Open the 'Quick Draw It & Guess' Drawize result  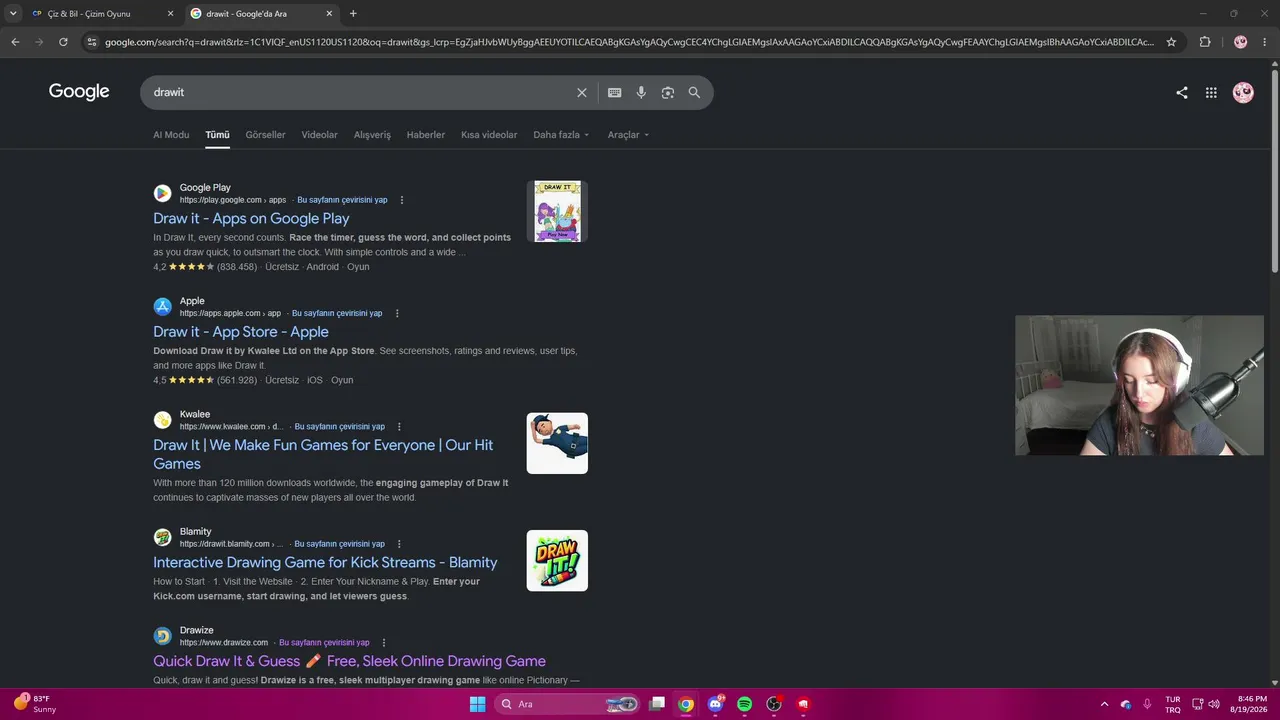pos(349,661)
